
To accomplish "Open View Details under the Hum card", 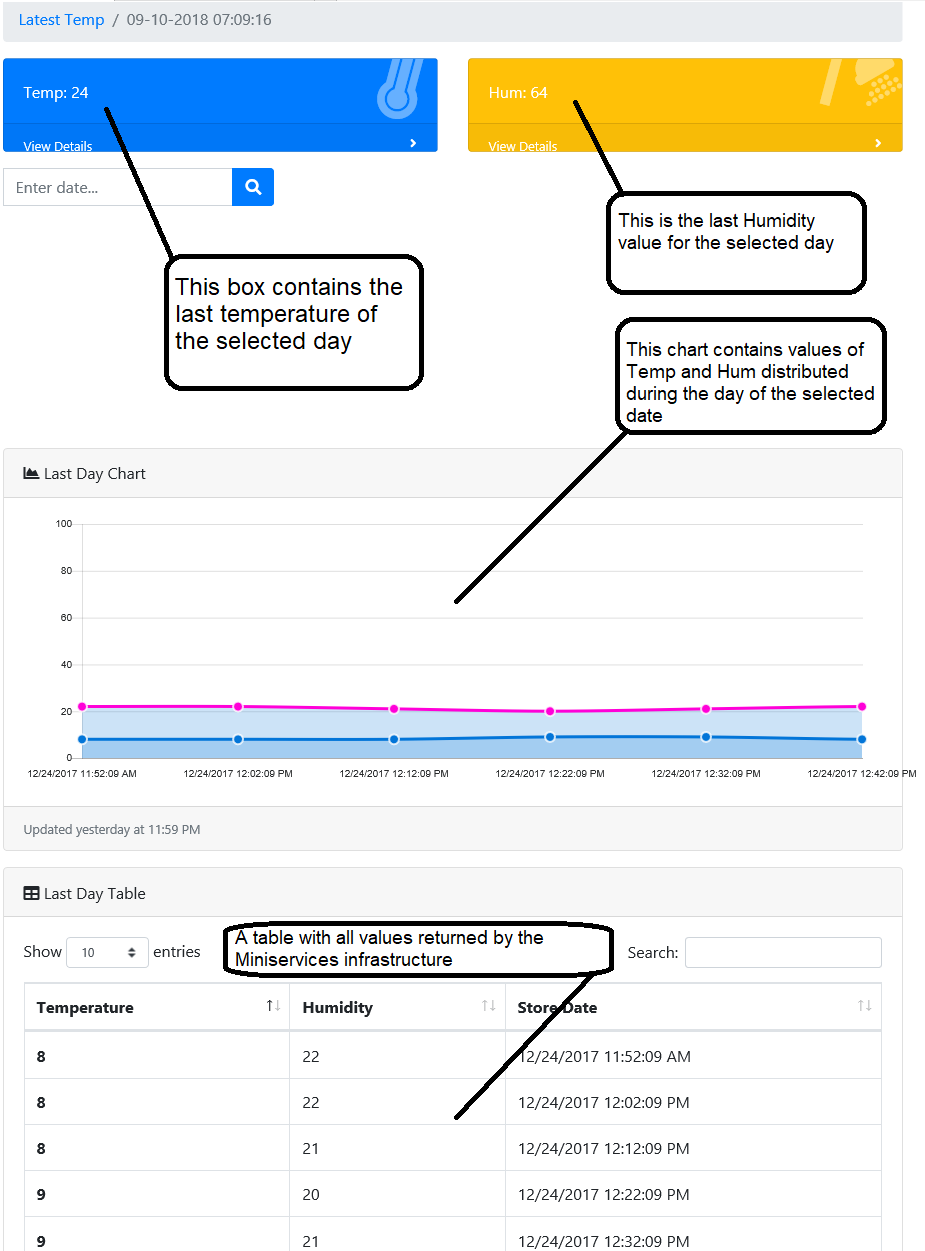I will coord(523,146).
